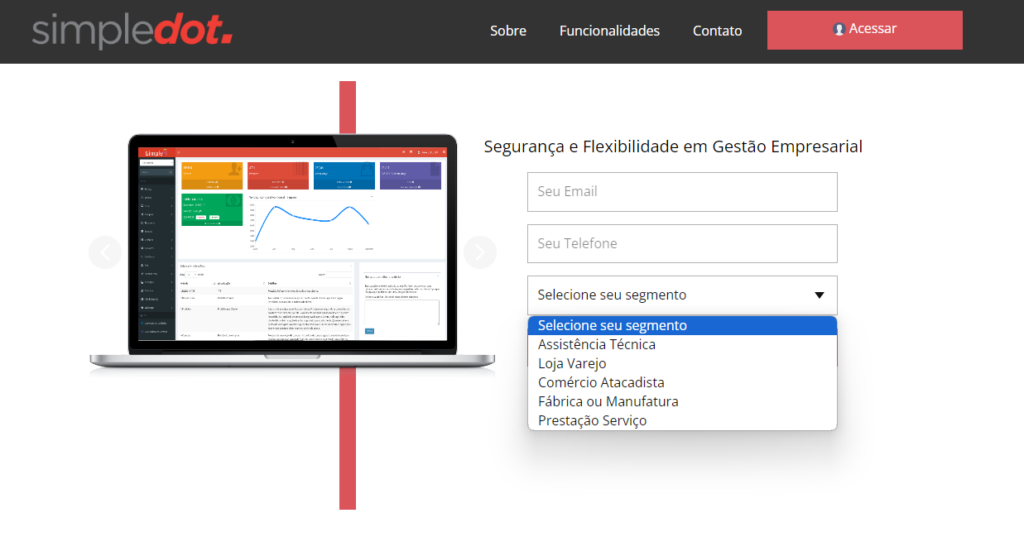Click the simpledot logo
This screenshot has height=542, width=1024.
pyautogui.click(x=132, y=30)
